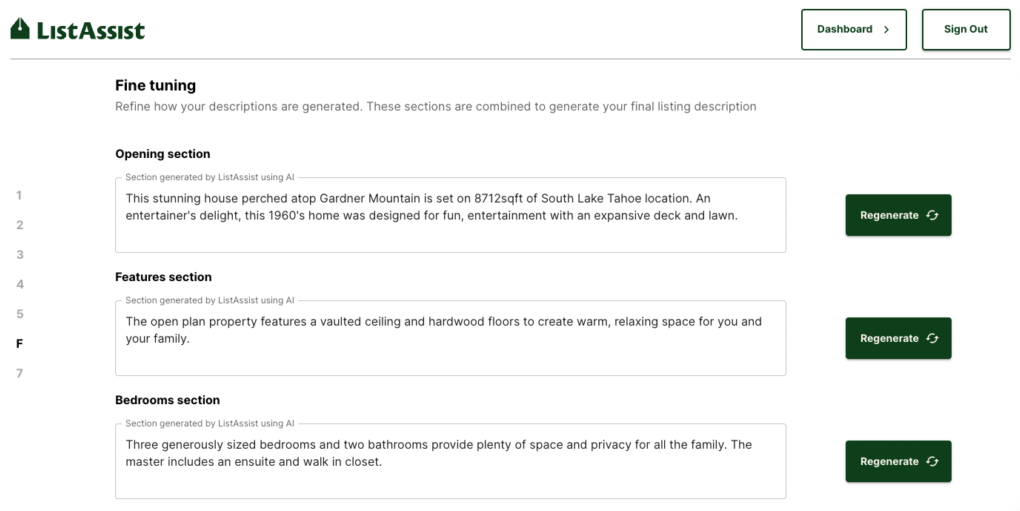The image size is (1020, 511).
Task: Navigate to step 5 in sidebar
Action: [19, 314]
